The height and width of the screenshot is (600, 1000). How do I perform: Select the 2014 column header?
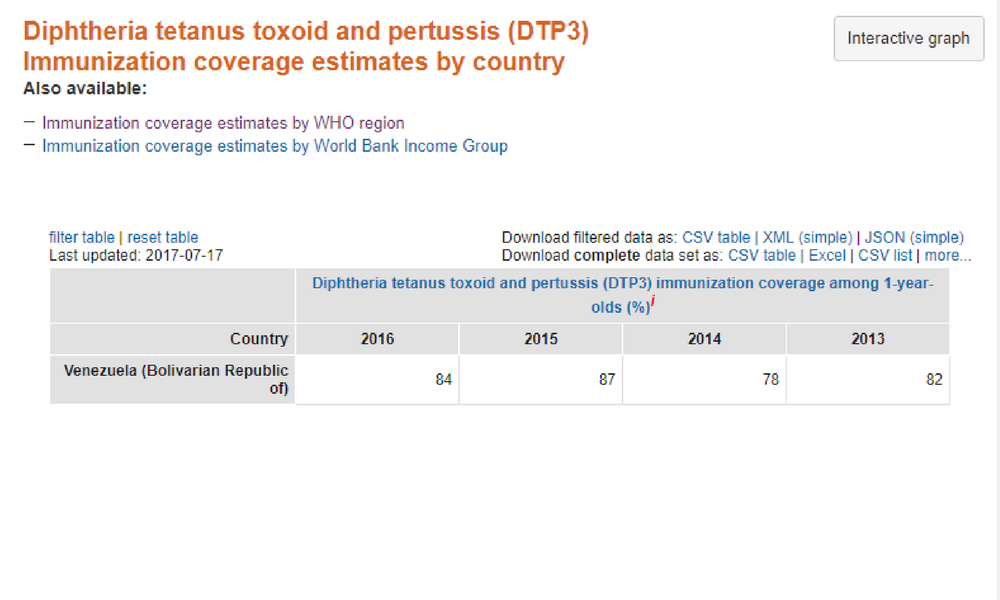(x=704, y=339)
